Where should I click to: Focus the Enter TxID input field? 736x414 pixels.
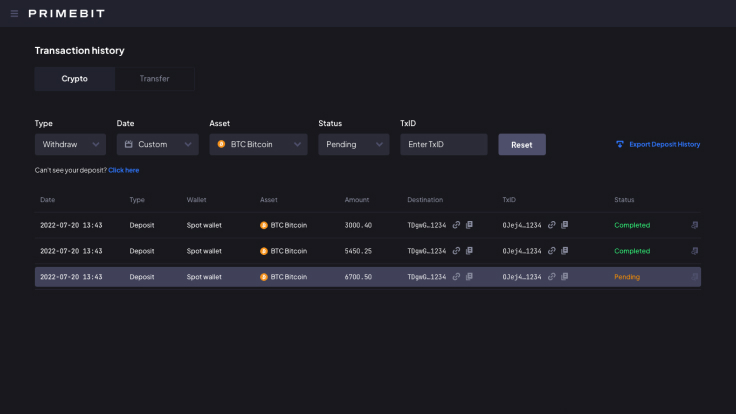click(x=444, y=144)
